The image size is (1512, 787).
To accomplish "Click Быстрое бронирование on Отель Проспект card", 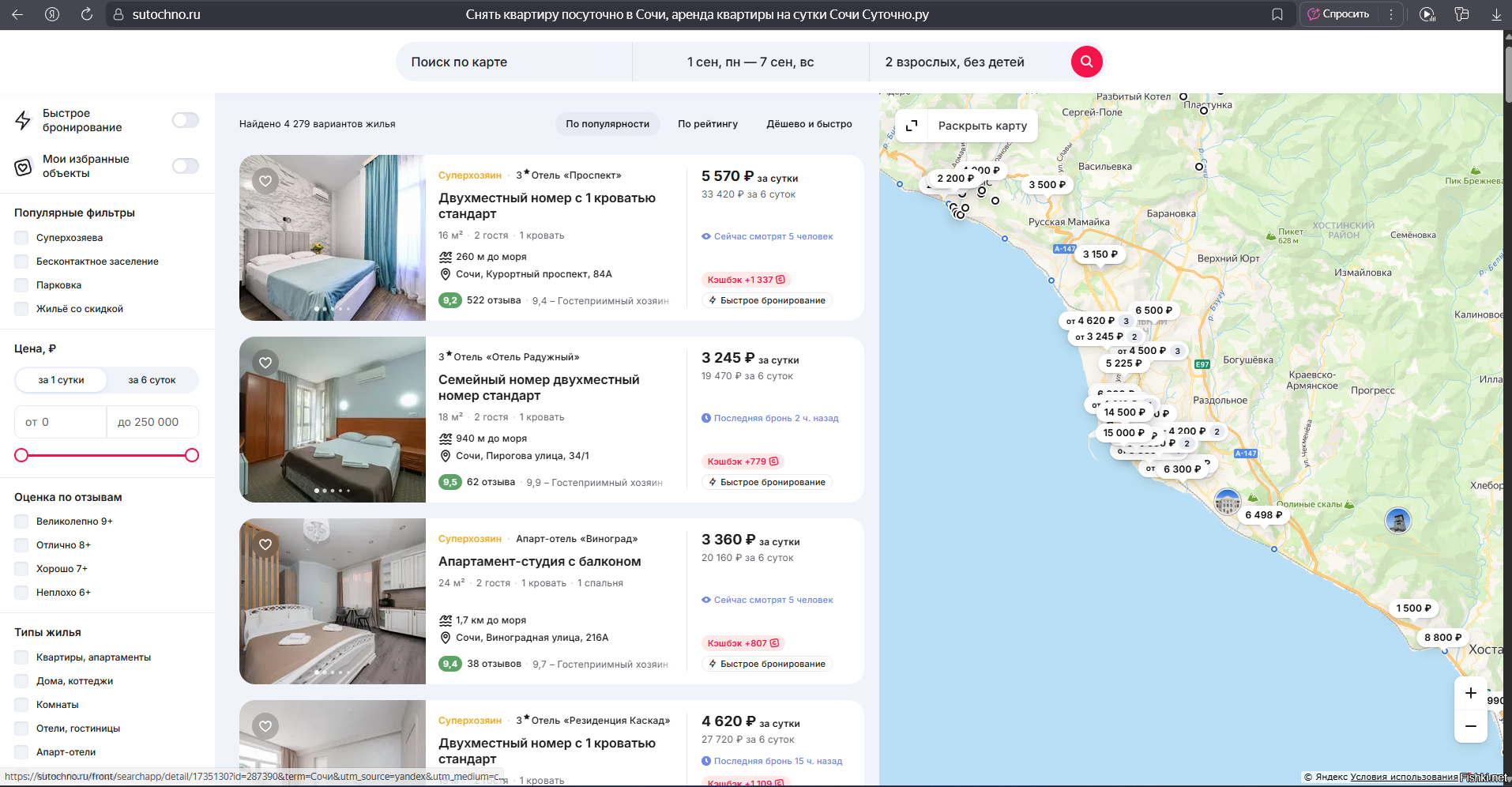I will (x=767, y=300).
